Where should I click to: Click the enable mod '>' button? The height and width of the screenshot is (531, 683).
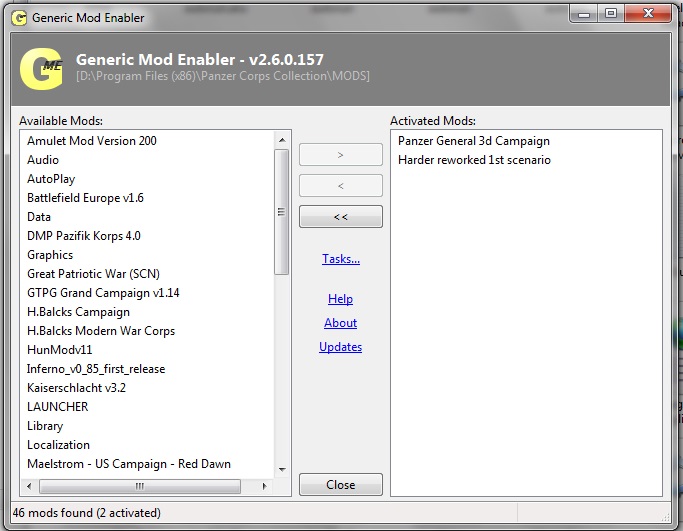[x=341, y=155]
